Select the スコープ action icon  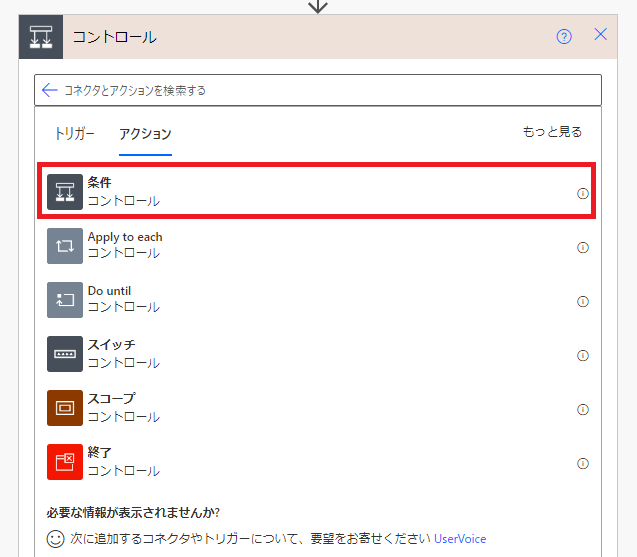[x=65, y=408]
